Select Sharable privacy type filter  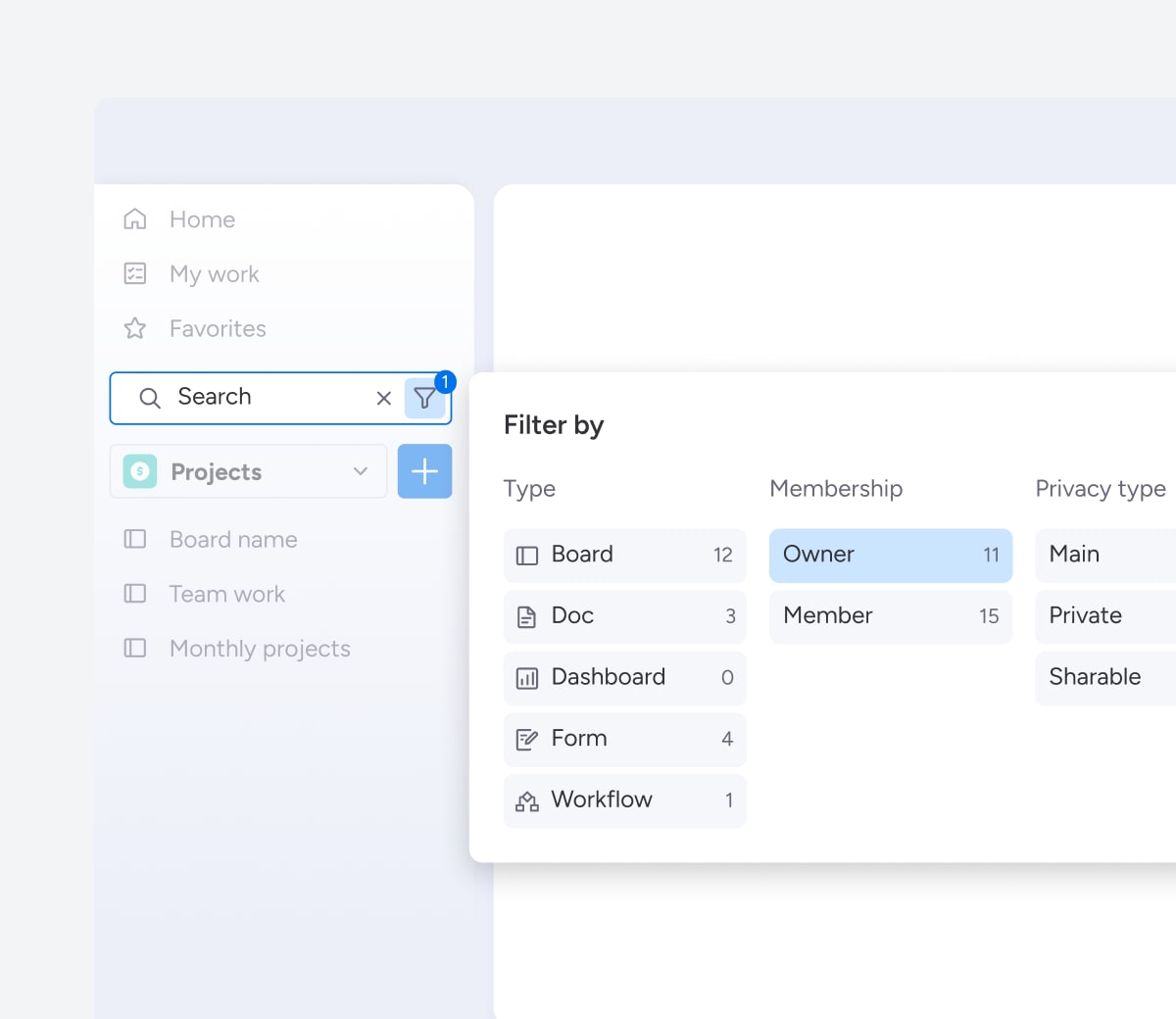(x=1105, y=678)
